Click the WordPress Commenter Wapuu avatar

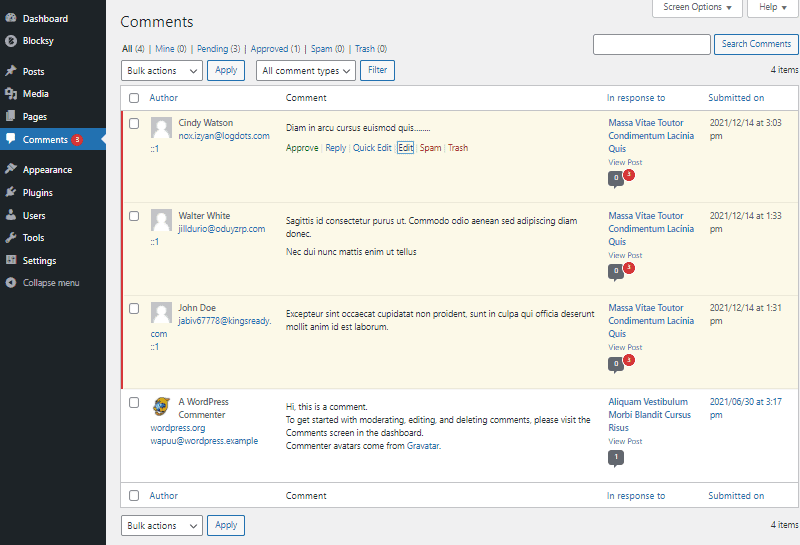(x=161, y=407)
